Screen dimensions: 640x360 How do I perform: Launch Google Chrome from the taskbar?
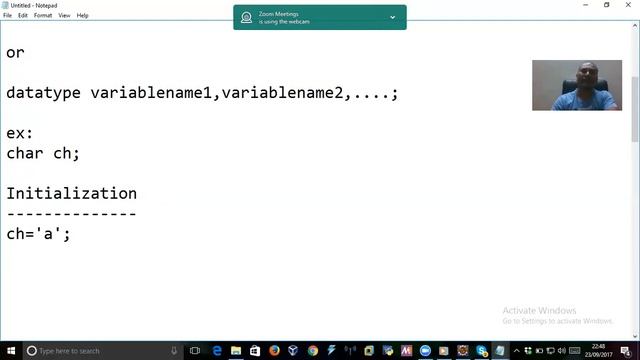(x=313, y=351)
